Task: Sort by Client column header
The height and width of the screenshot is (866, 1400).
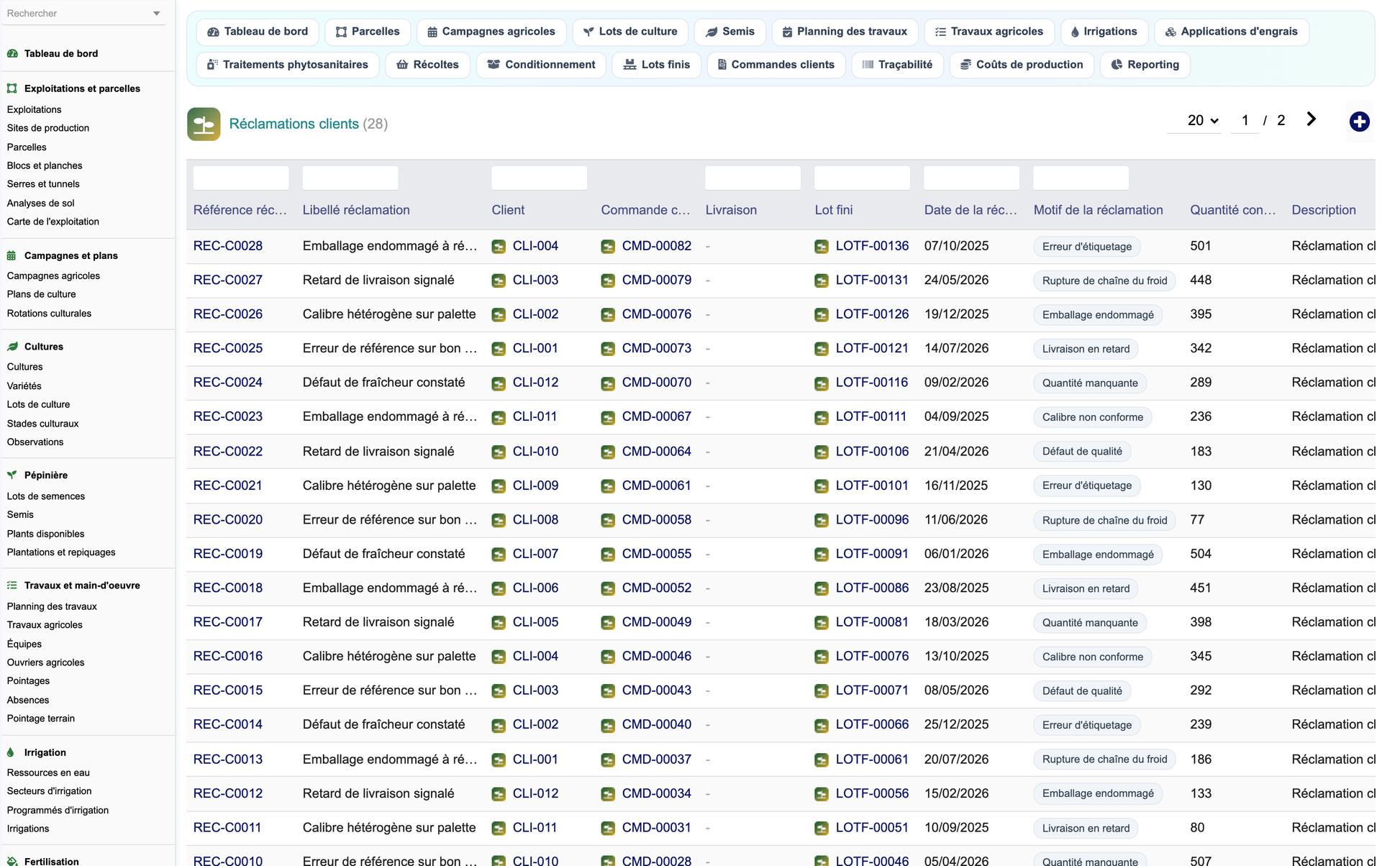Action: (508, 210)
